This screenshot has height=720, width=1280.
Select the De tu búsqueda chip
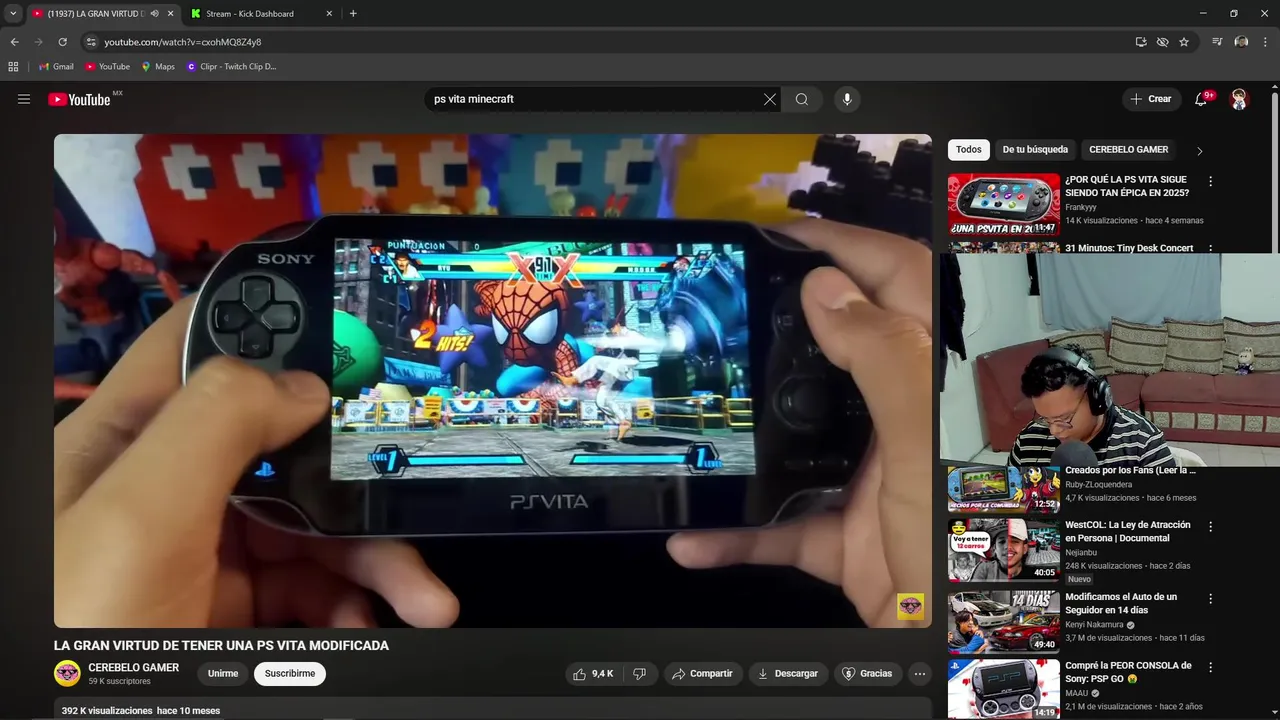tap(1035, 150)
